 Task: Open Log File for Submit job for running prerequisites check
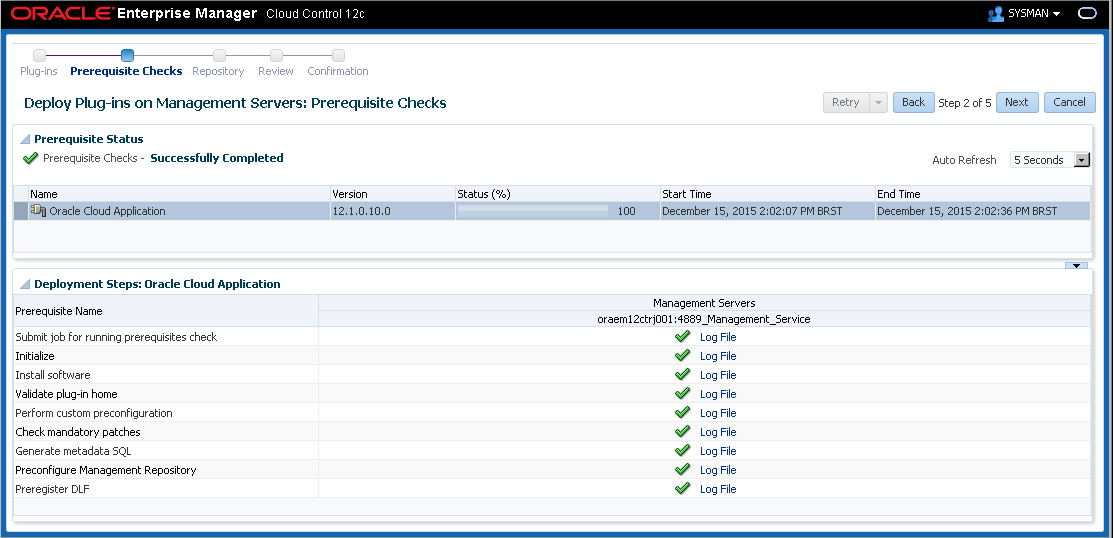(718, 337)
